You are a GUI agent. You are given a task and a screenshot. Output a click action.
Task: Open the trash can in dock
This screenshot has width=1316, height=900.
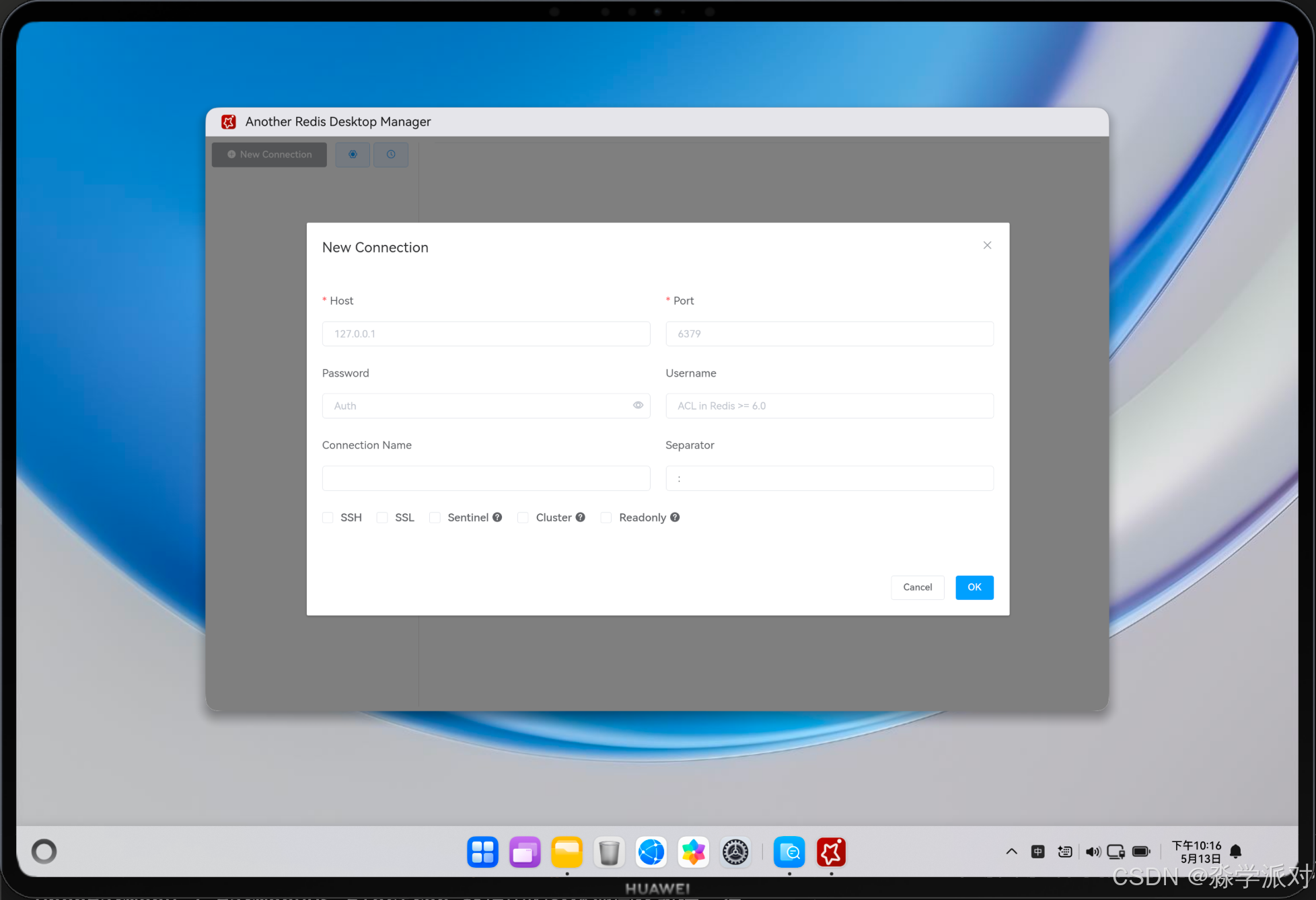point(609,852)
